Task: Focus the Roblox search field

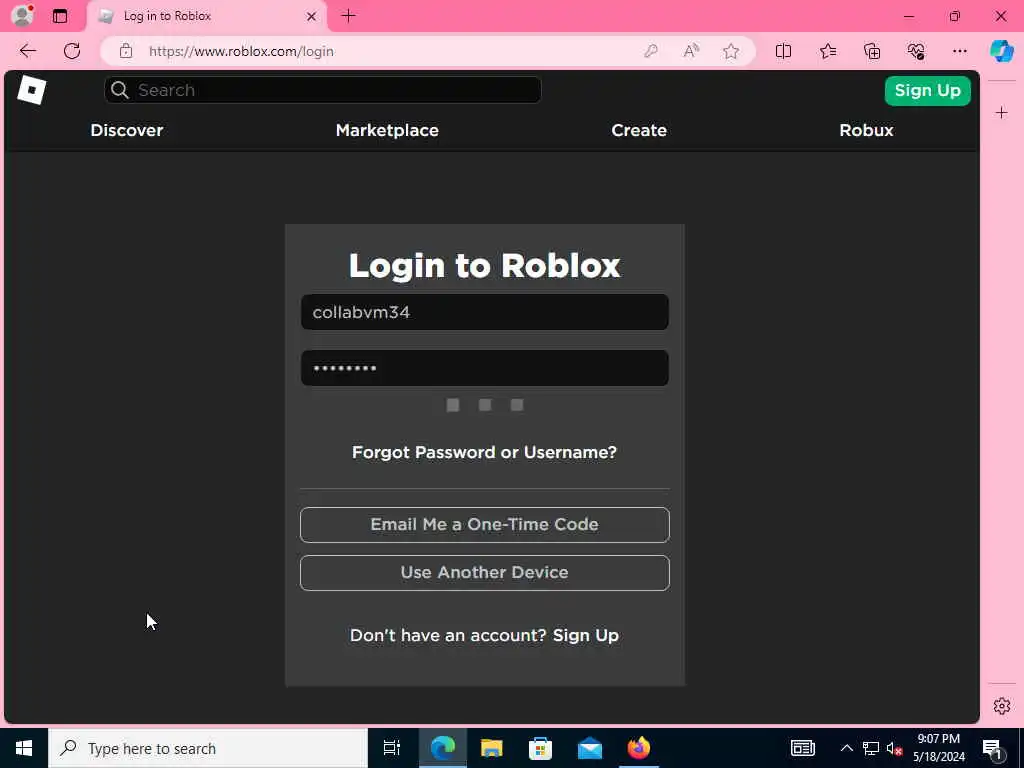Action: pos(323,90)
